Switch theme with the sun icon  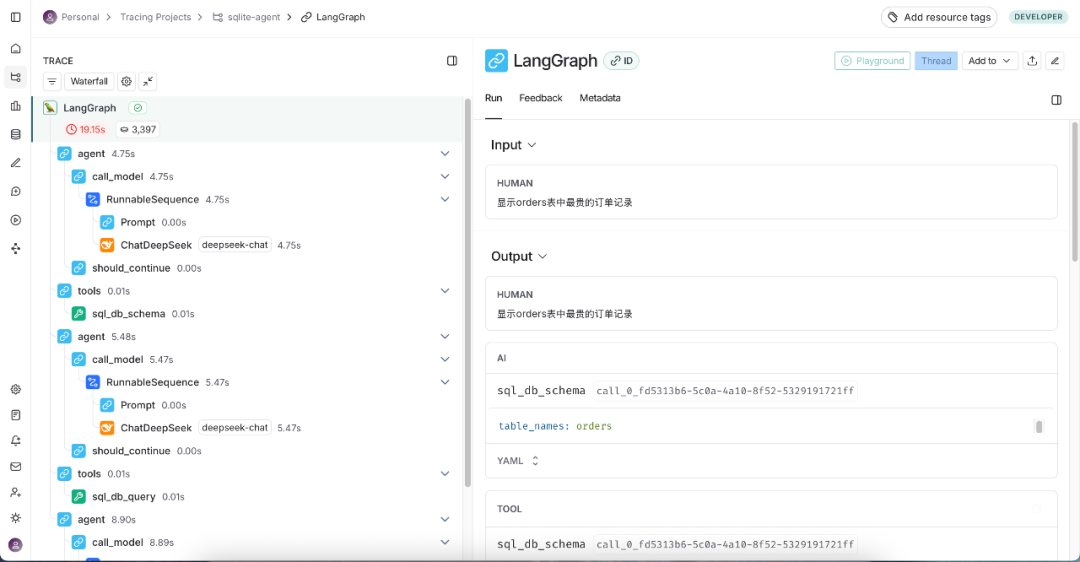tap(16, 518)
